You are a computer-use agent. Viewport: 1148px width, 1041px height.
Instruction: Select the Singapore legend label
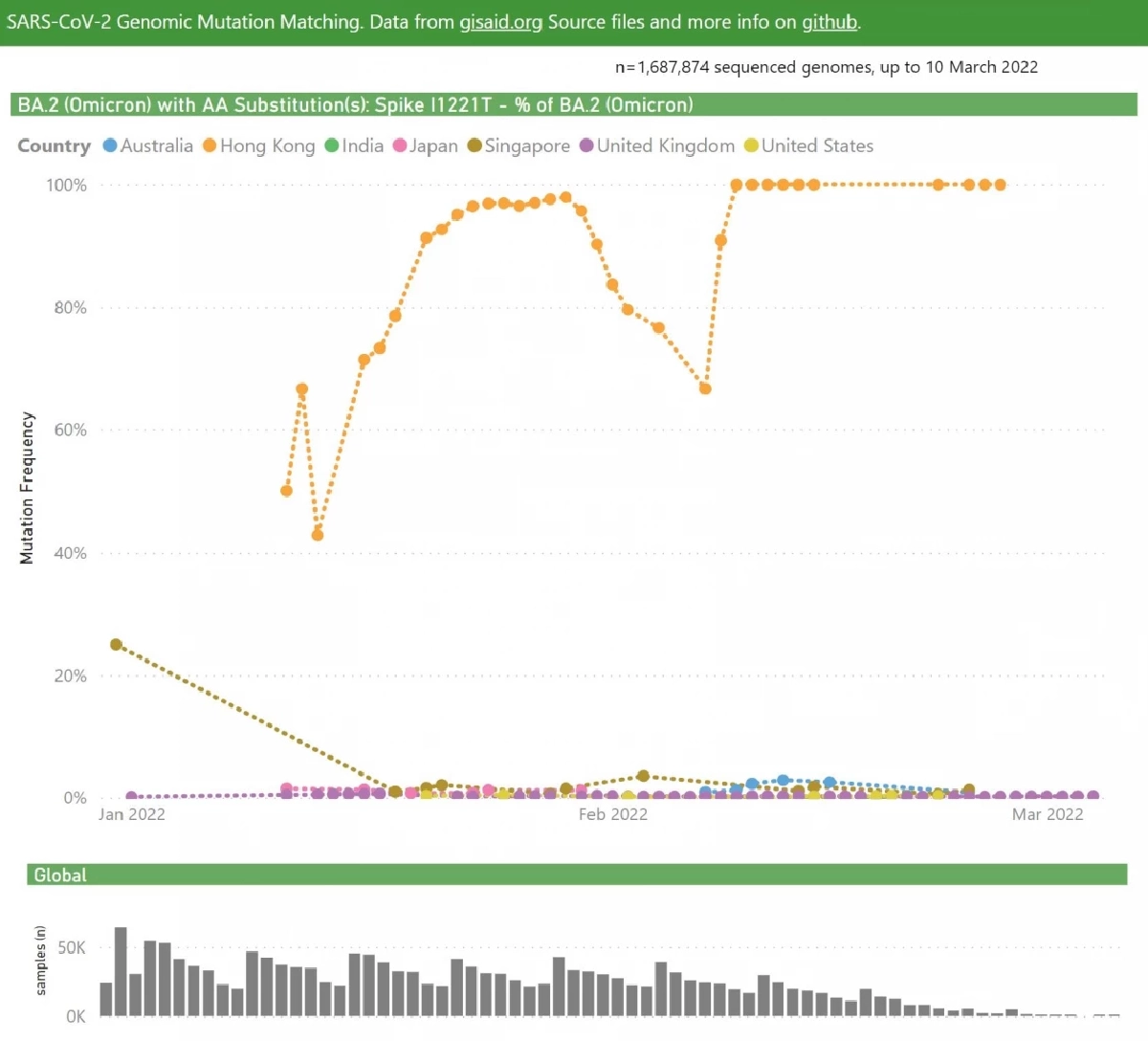(x=527, y=145)
